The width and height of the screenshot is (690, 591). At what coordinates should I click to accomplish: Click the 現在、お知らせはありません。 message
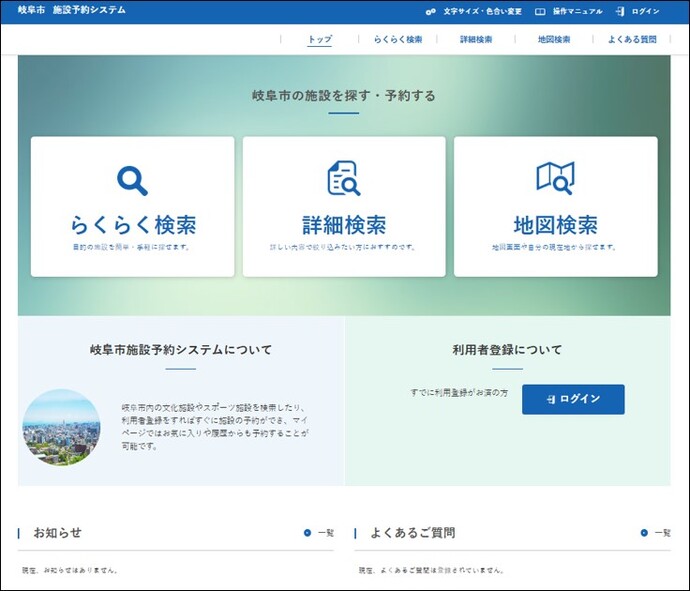tap(70, 570)
